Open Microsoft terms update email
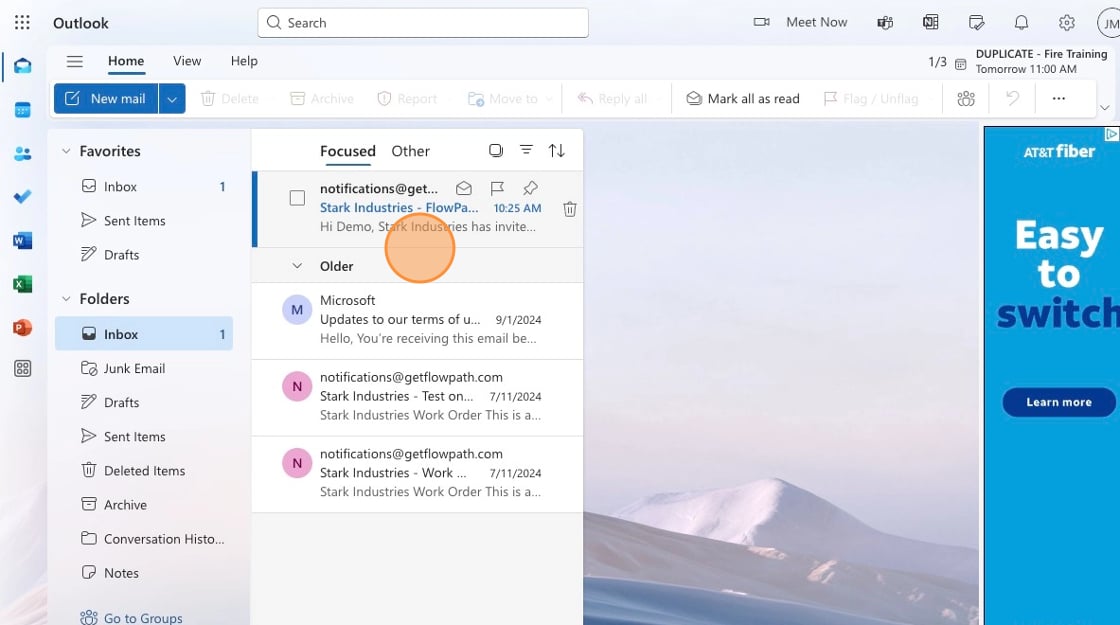 click(417, 321)
